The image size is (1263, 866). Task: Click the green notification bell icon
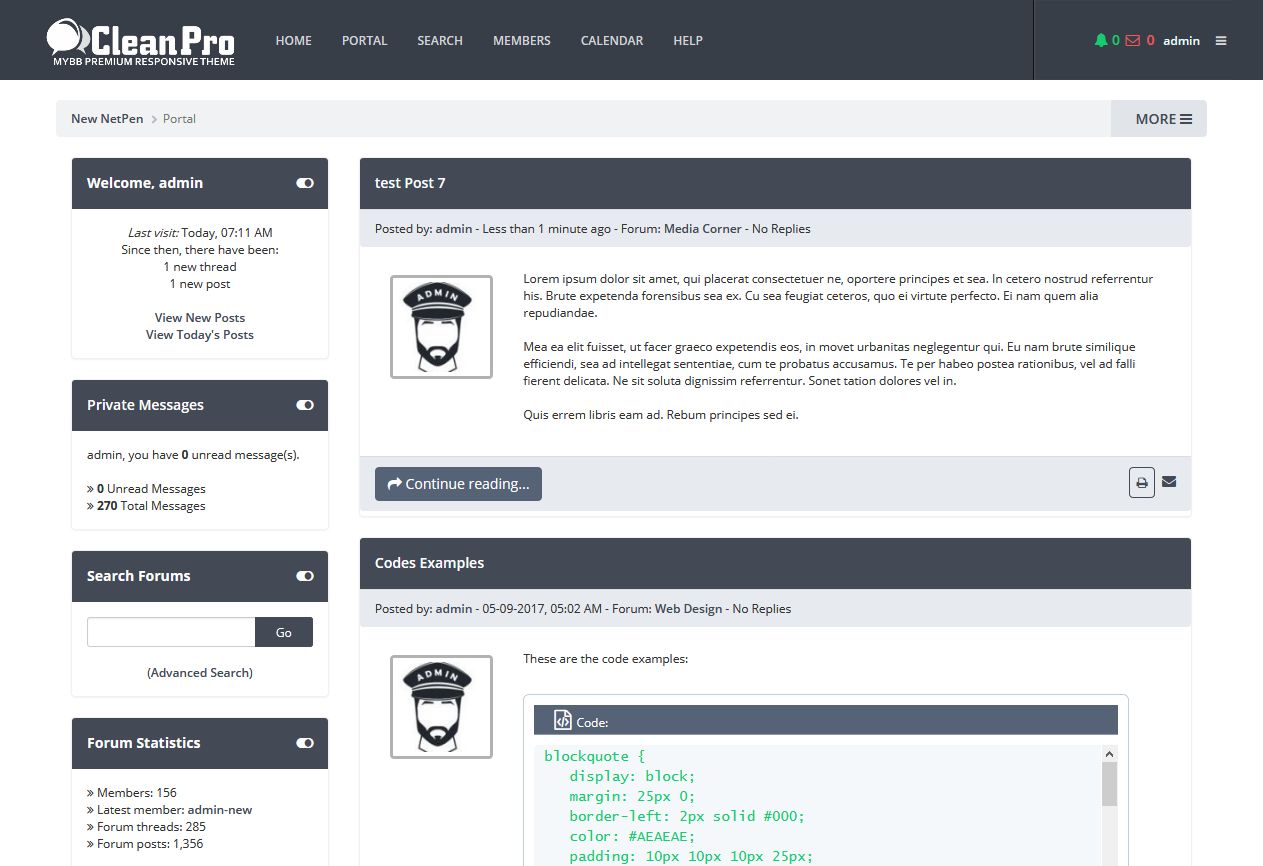(x=1101, y=41)
